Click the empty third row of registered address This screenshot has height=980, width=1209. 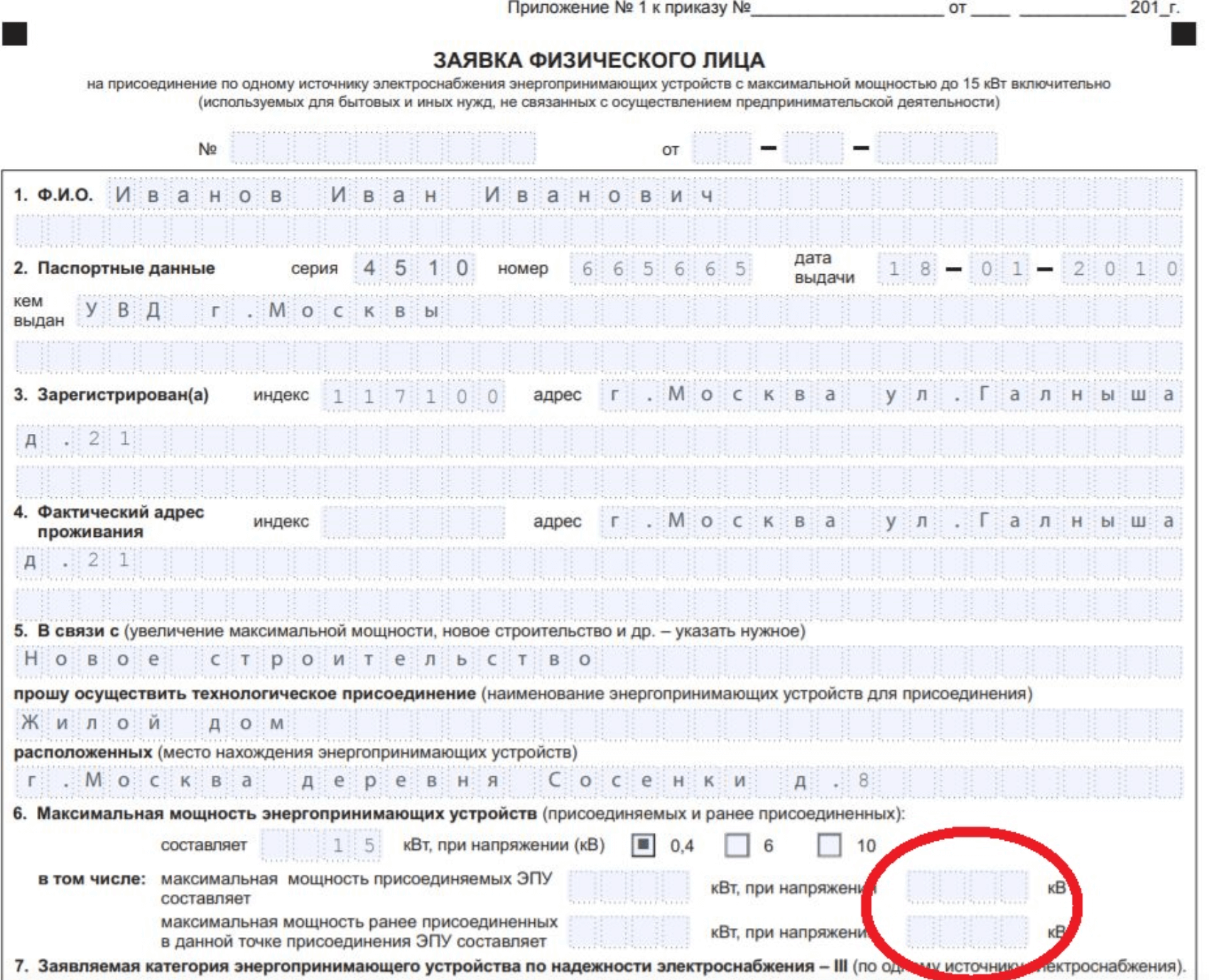[600, 481]
